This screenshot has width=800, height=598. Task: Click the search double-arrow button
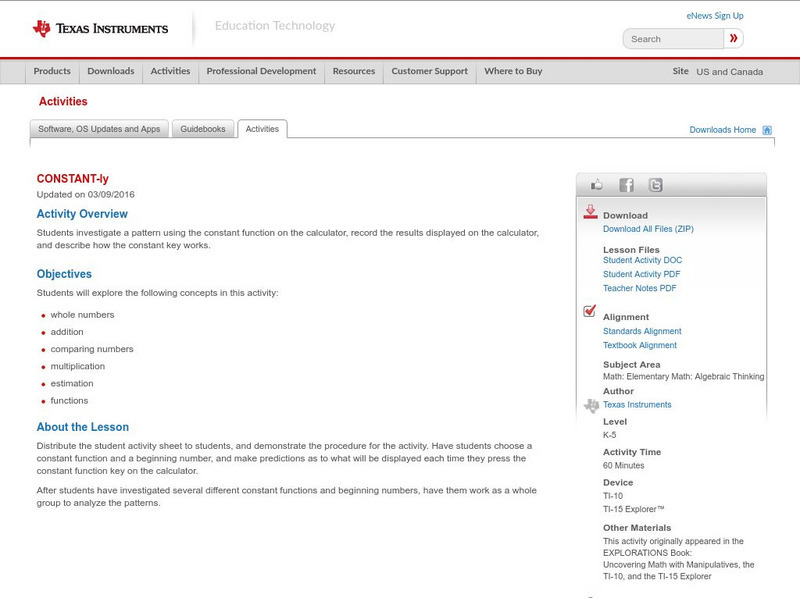pos(733,38)
